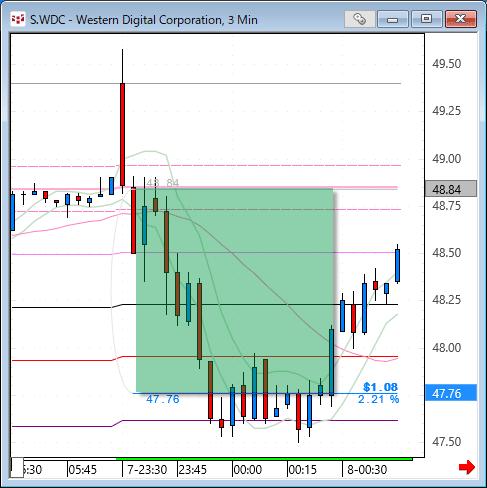
Task: Click the 2.21 % measurement value
Action: pyautogui.click(x=378, y=399)
